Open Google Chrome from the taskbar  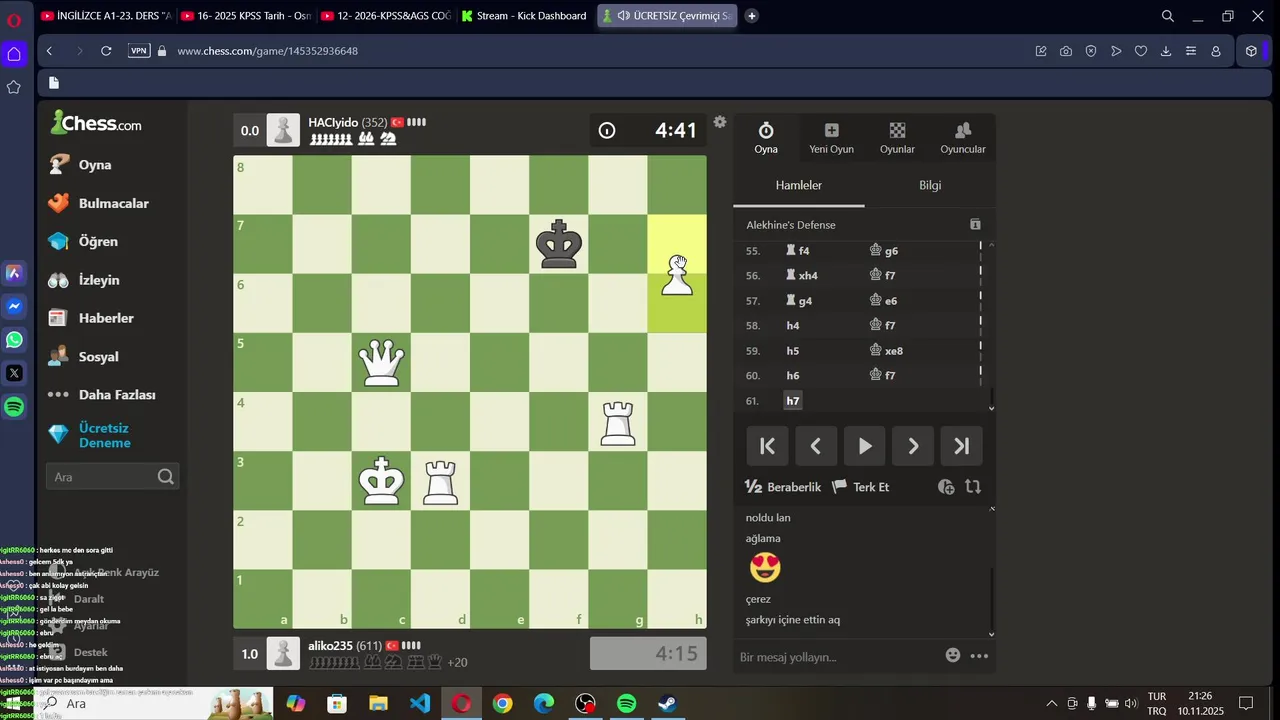[x=503, y=704]
